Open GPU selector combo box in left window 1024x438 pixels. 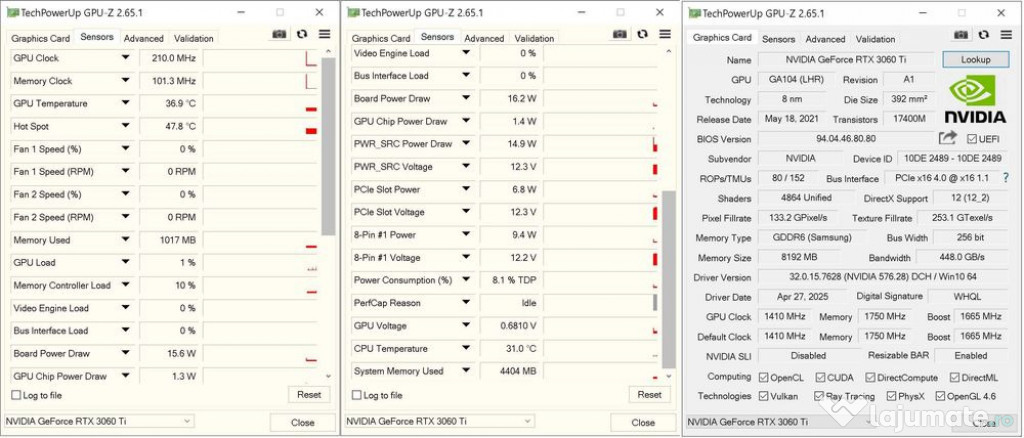pos(99,422)
